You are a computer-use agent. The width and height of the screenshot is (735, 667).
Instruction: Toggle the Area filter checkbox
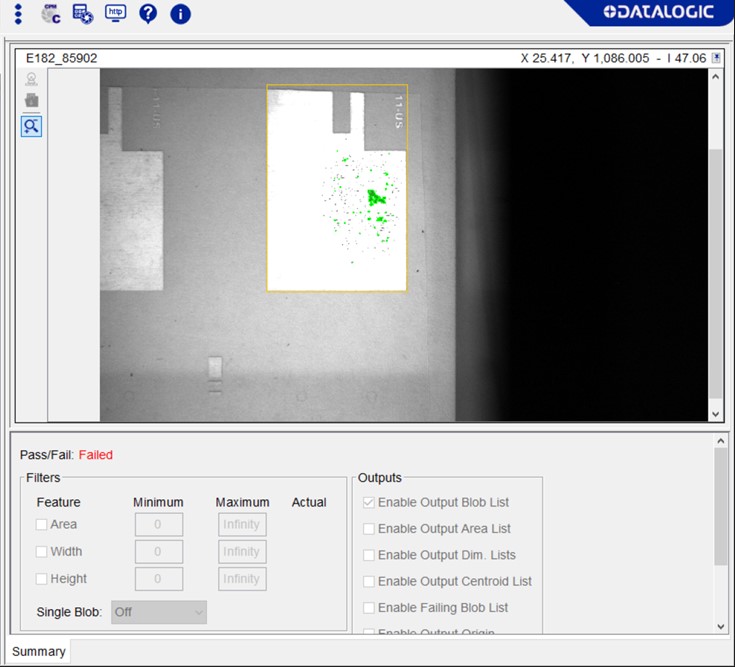[x=41, y=524]
